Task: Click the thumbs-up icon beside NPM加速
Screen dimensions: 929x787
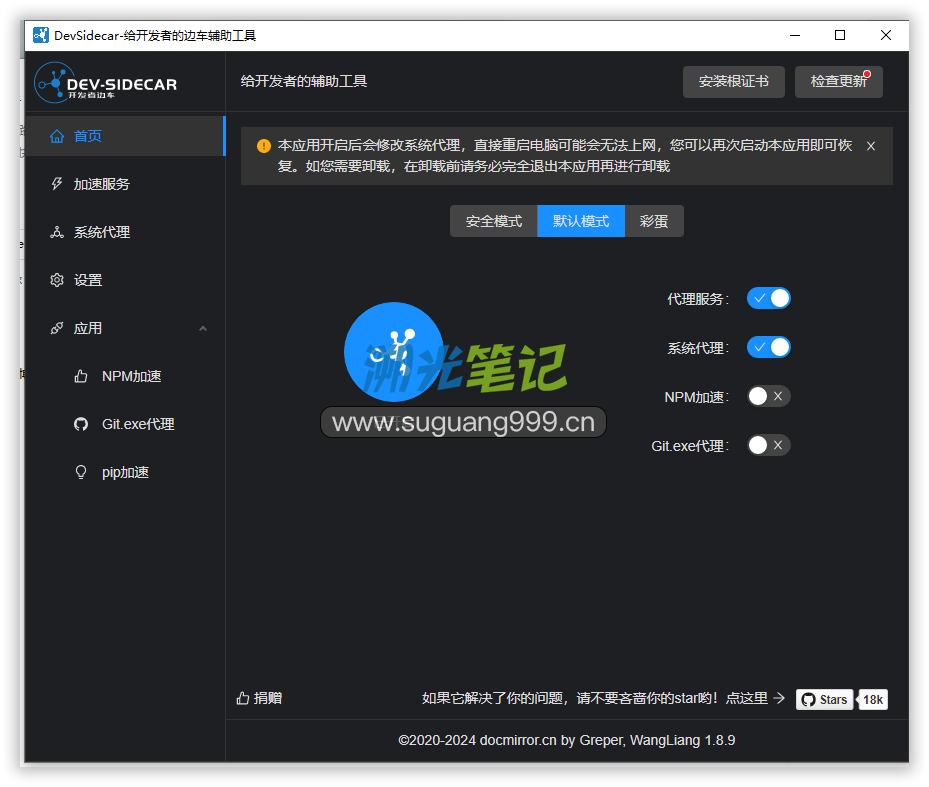Action: tap(81, 376)
